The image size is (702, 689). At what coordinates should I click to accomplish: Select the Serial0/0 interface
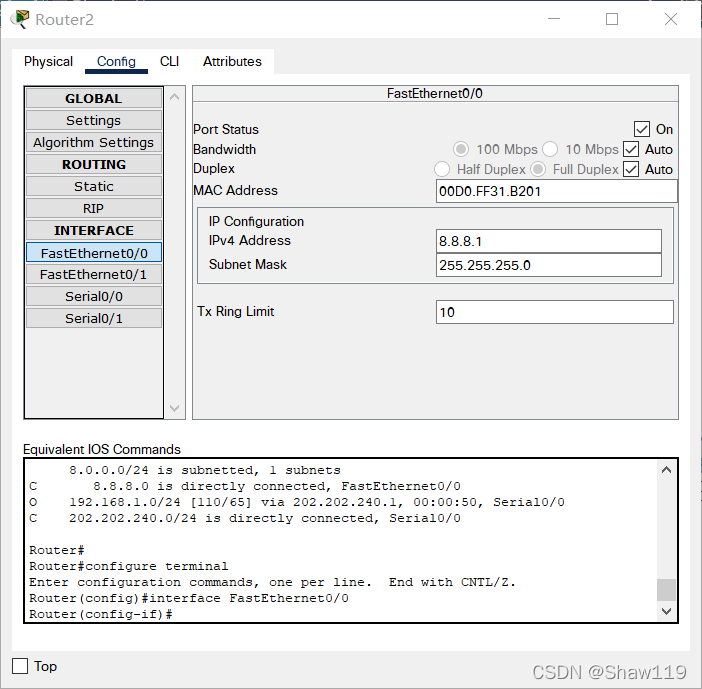tap(94, 296)
